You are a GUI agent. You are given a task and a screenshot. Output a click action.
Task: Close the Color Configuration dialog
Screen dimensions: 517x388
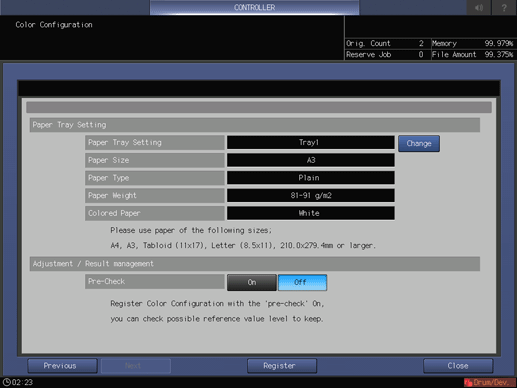[458, 366]
